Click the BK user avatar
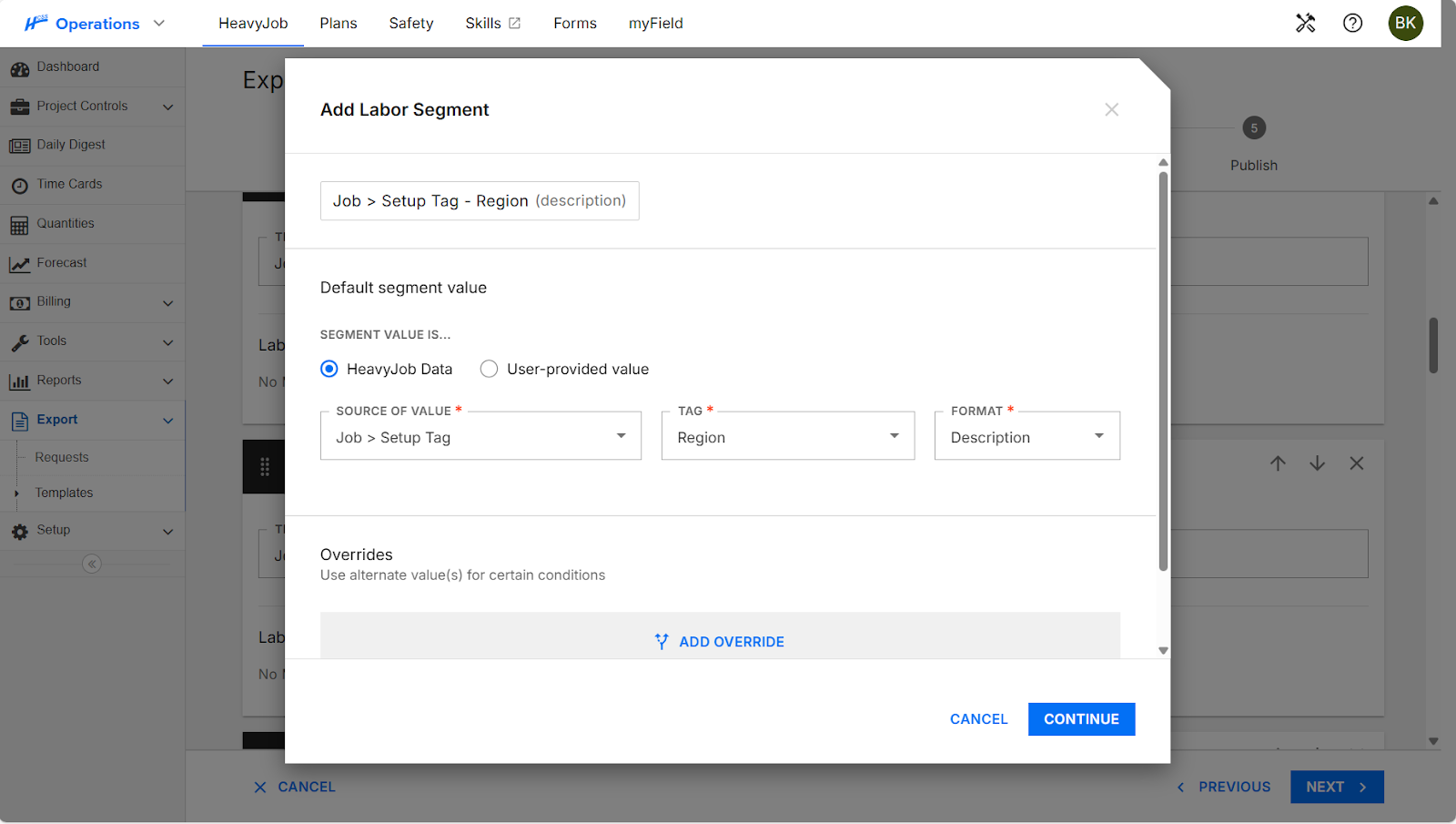The height and width of the screenshot is (824, 1456). pyautogui.click(x=1405, y=23)
